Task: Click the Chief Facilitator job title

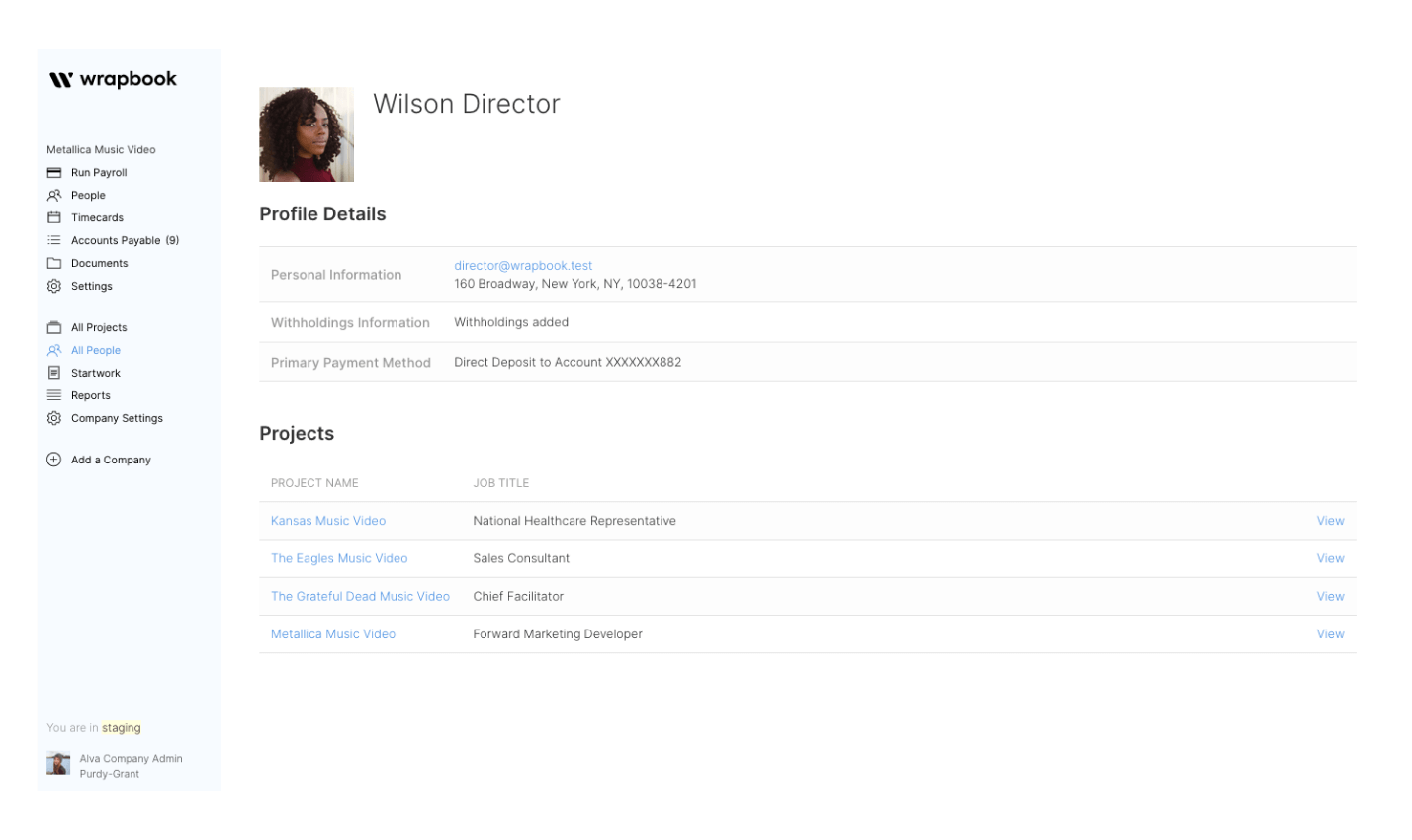Action: pyautogui.click(x=518, y=597)
